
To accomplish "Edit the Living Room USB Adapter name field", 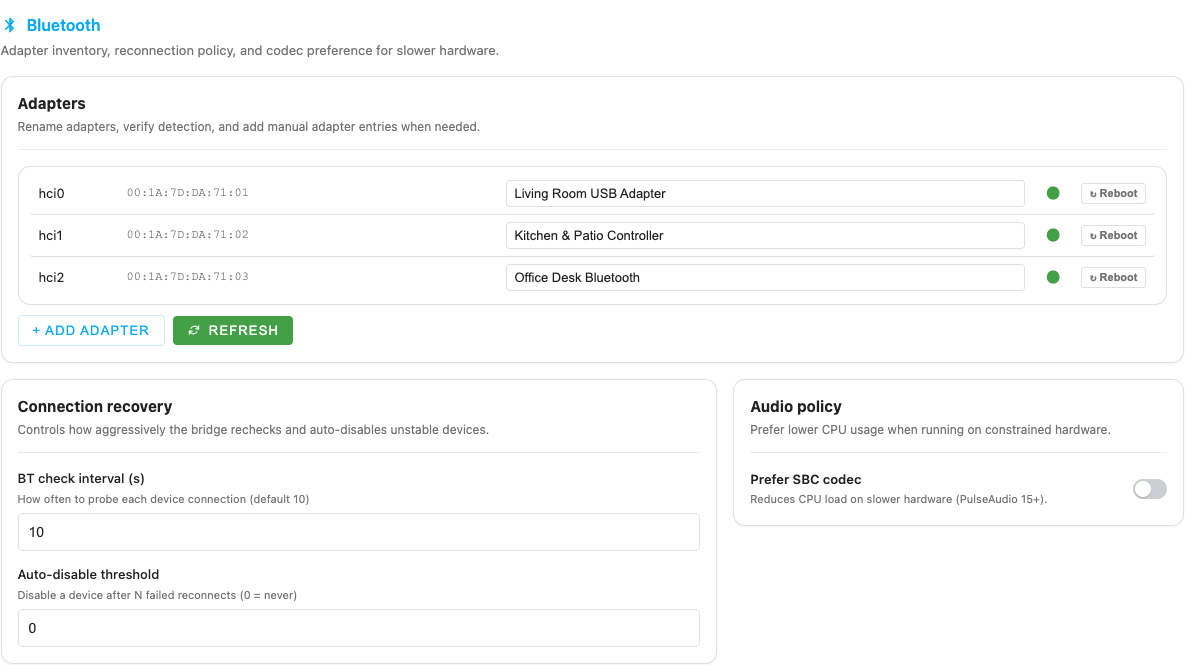I will point(764,193).
